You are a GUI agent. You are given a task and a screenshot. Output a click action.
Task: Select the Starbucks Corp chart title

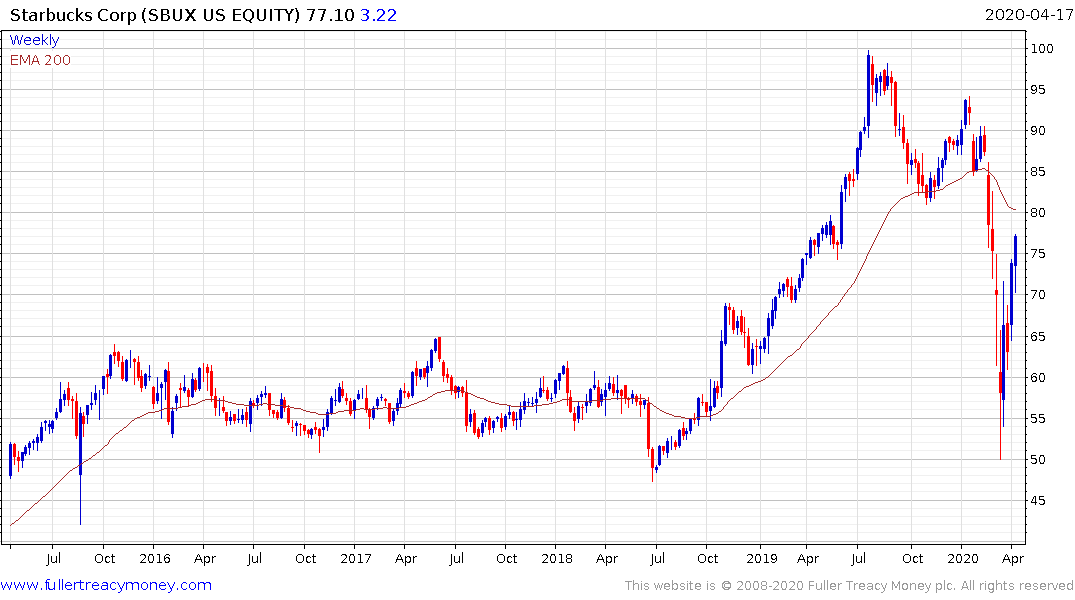click(x=155, y=15)
